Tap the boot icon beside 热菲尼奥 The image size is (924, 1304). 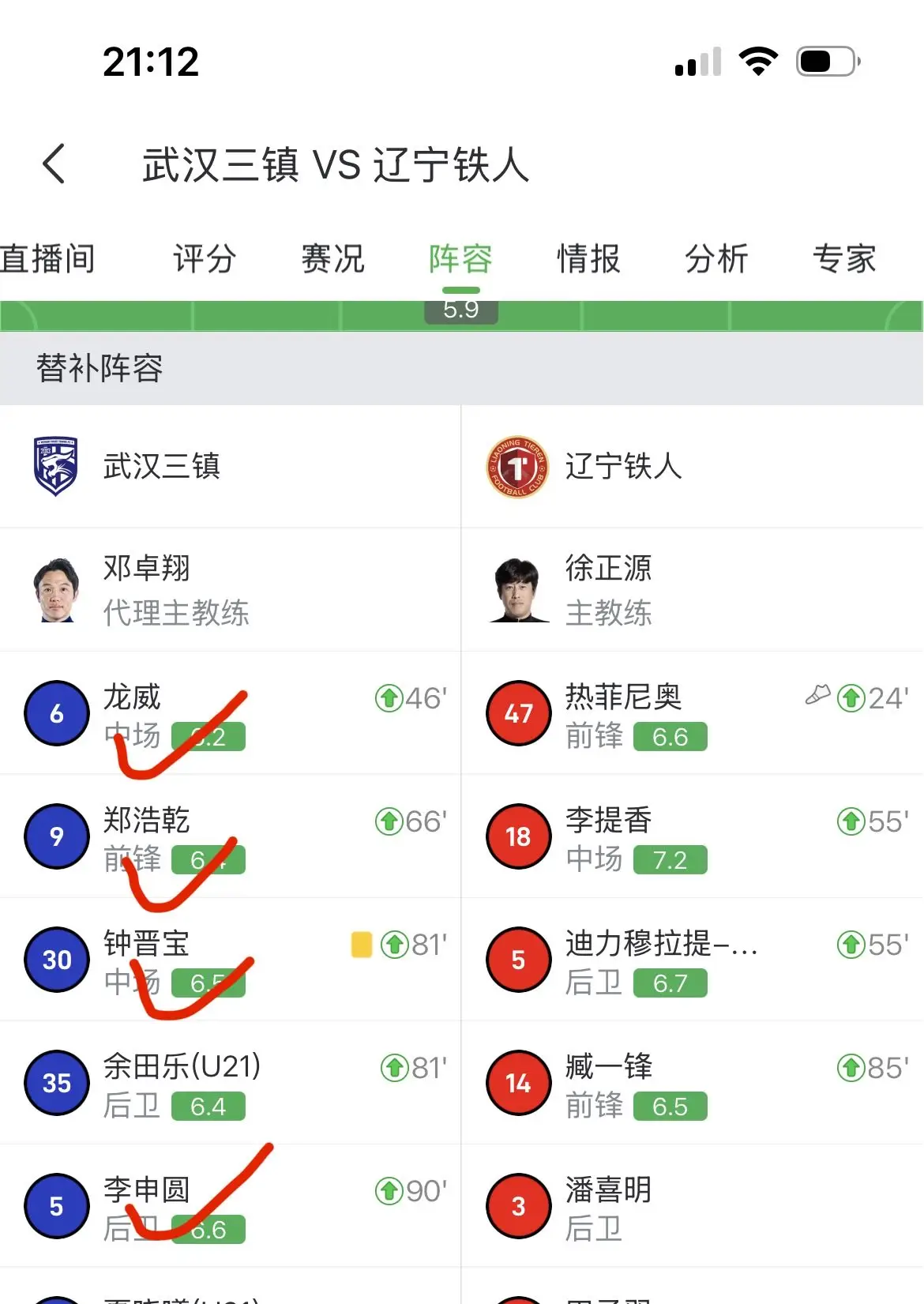pos(818,695)
